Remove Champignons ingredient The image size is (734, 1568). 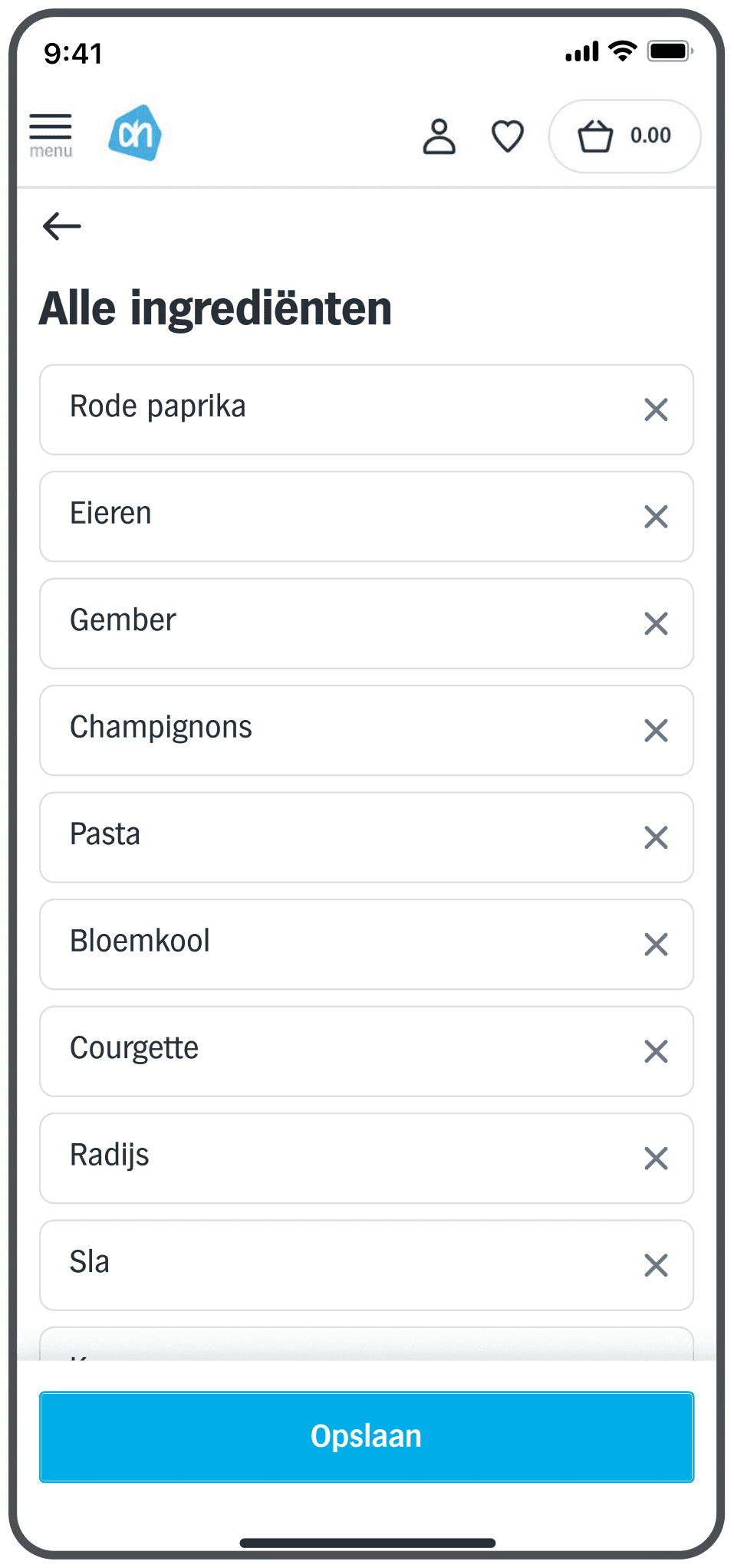pyautogui.click(x=656, y=731)
